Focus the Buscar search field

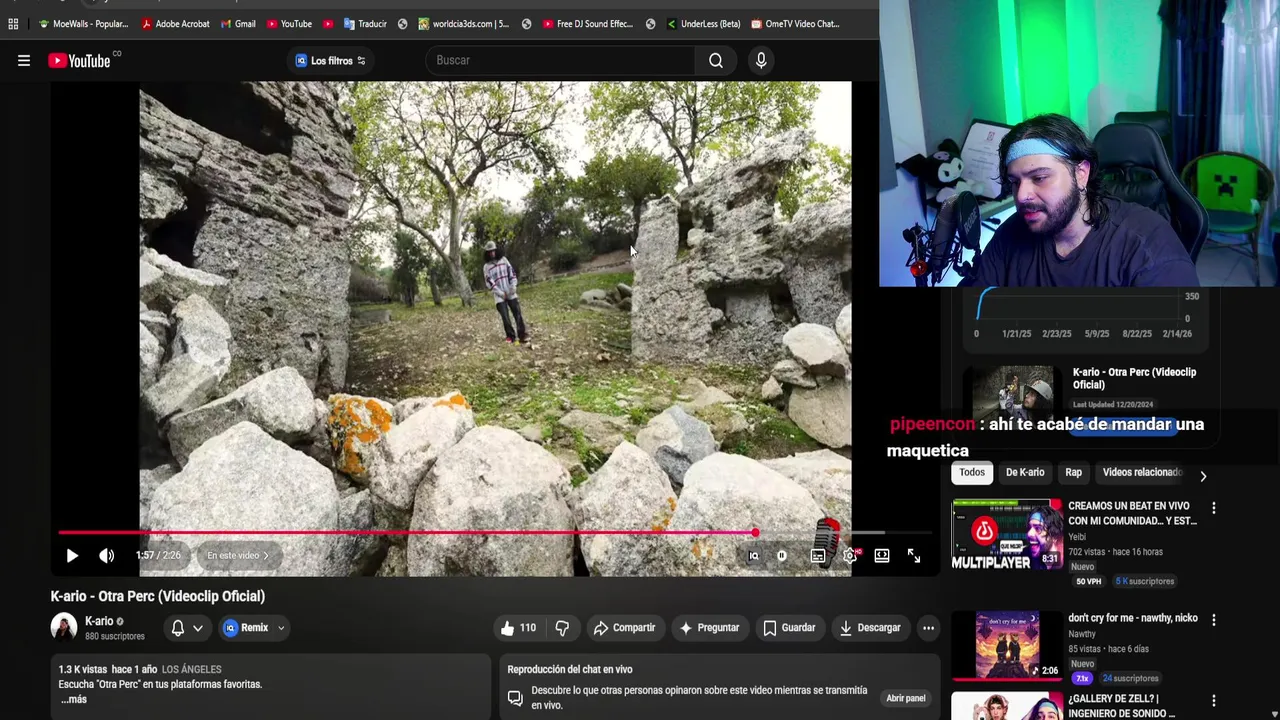click(x=560, y=60)
